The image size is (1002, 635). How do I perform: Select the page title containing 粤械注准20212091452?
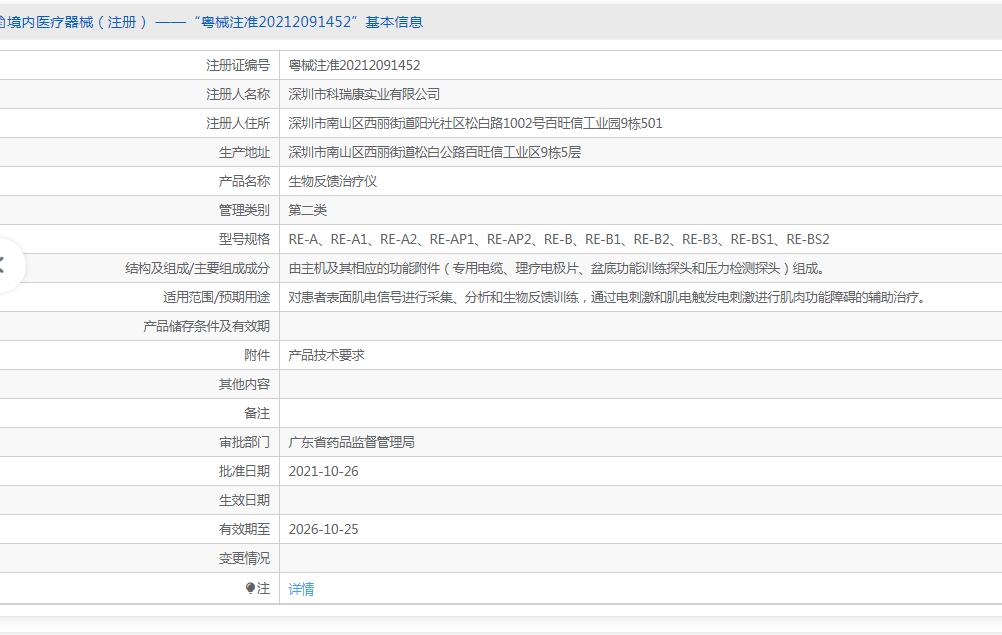(211, 22)
